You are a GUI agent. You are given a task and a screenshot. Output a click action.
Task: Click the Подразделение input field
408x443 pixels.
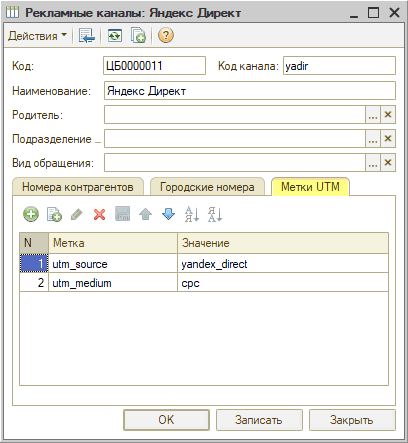click(235, 139)
